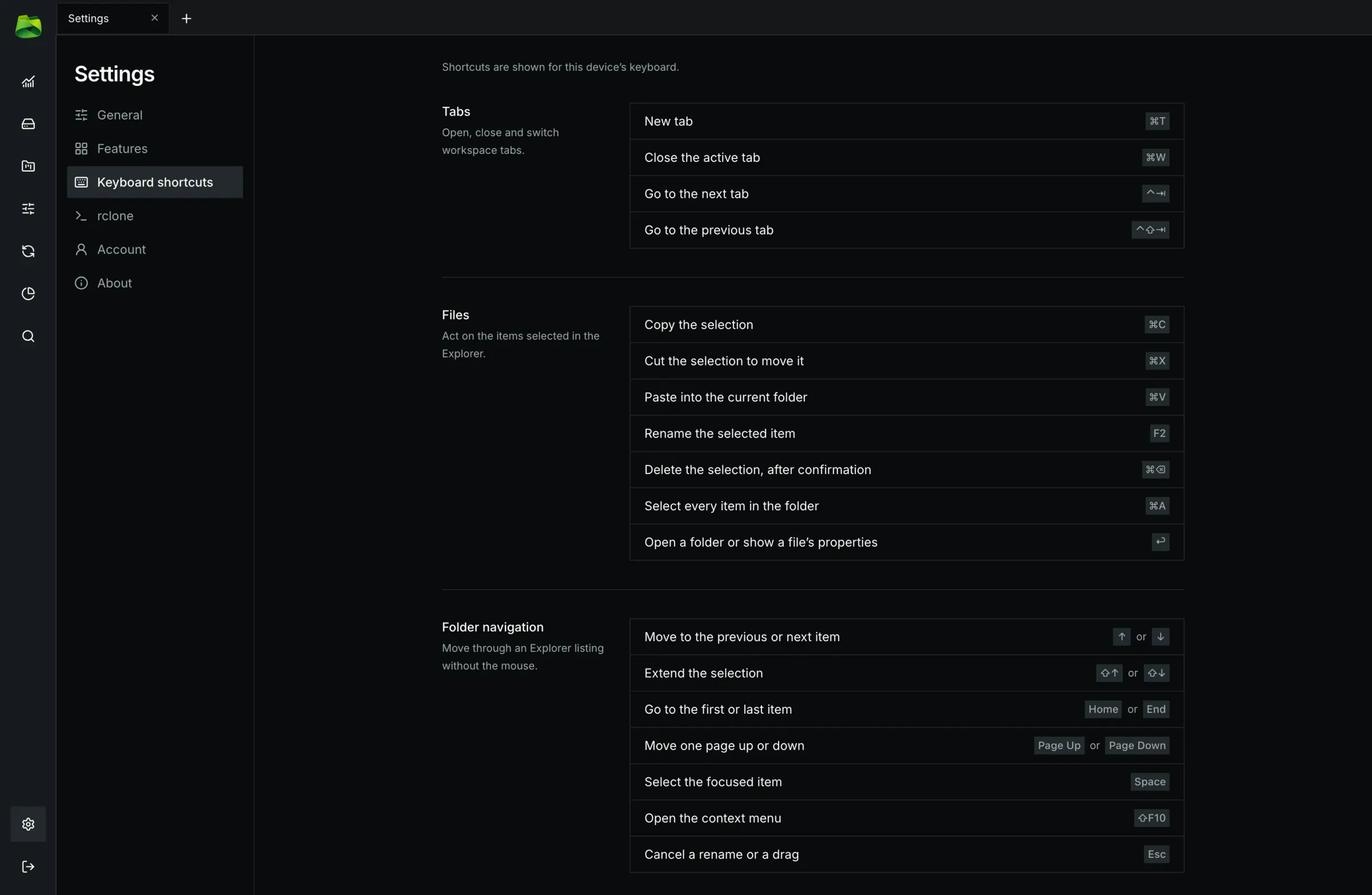1372x895 pixels.
Task: Click 'Rename the selected item' label
Action: [719, 433]
